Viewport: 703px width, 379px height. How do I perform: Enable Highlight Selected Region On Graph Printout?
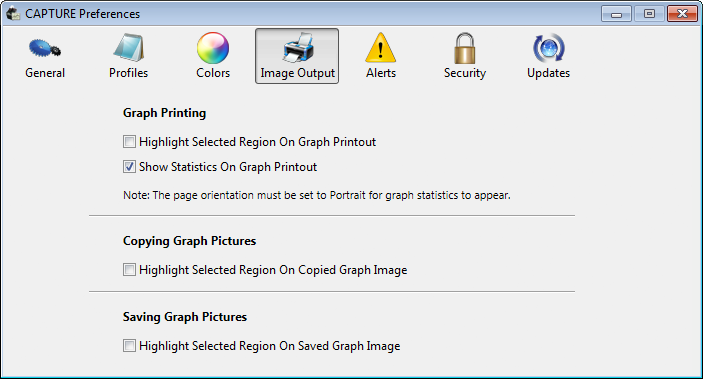pyautogui.click(x=129, y=142)
